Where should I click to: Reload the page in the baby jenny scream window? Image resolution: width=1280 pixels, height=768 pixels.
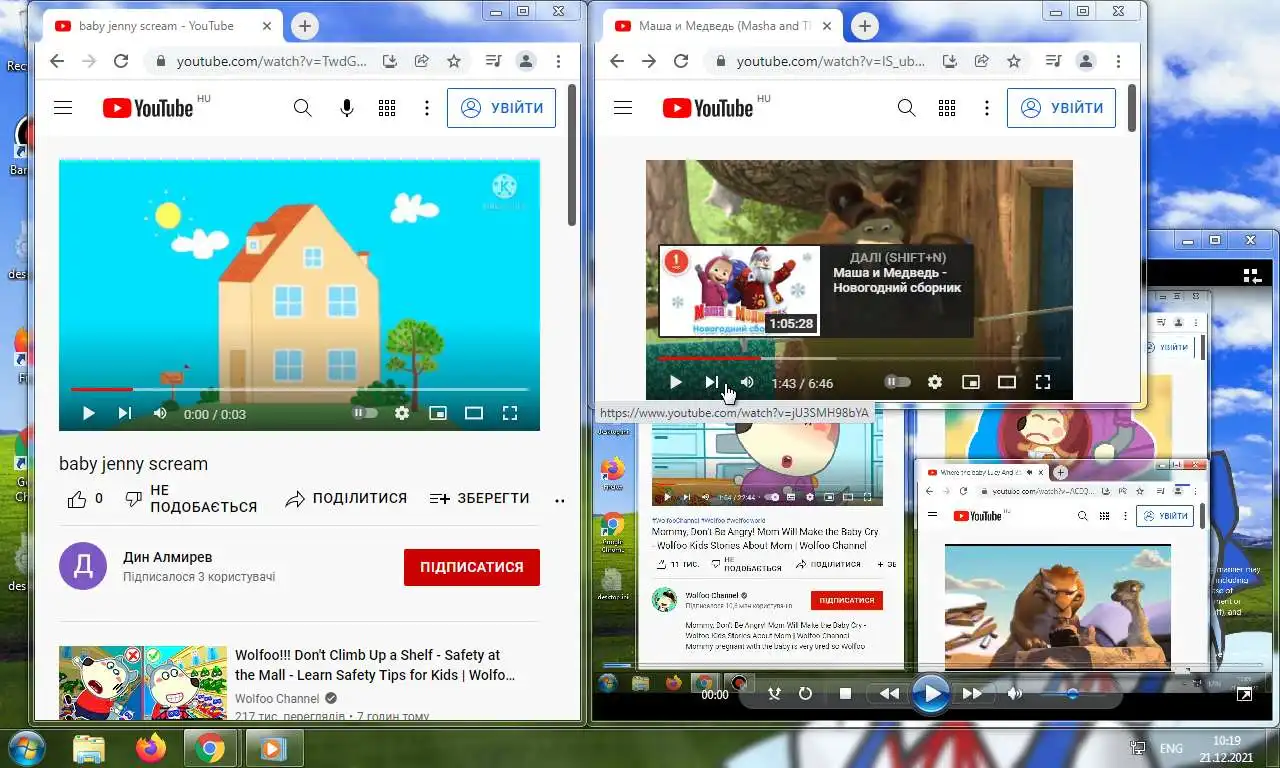coord(121,61)
